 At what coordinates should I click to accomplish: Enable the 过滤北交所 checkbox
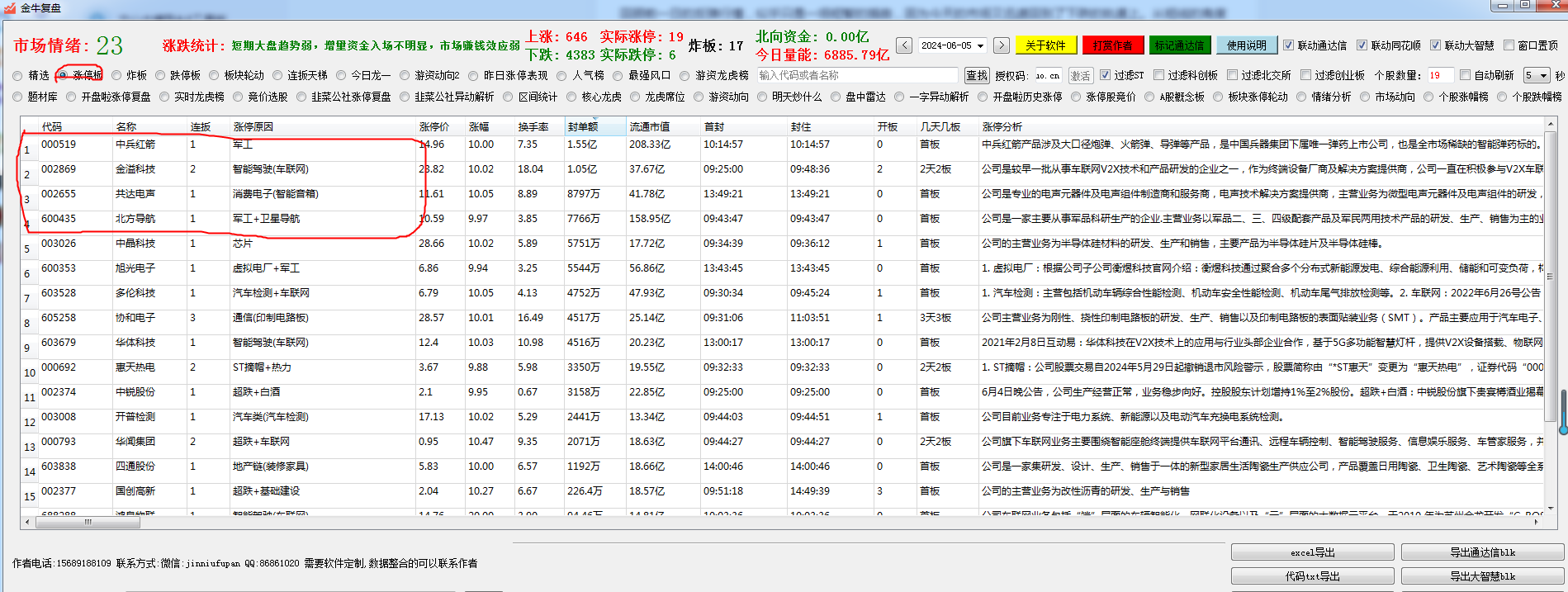(x=1232, y=75)
